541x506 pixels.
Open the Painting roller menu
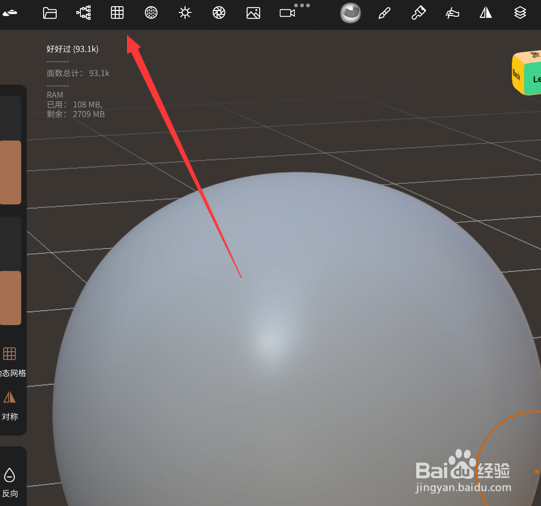coord(418,13)
